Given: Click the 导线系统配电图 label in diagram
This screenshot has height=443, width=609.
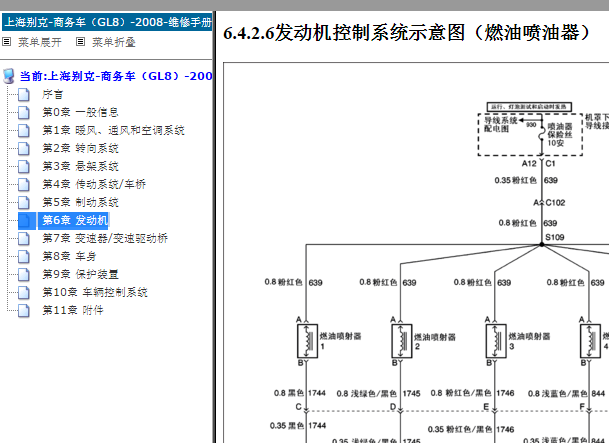Looking at the screenshot, I should pos(501,124).
